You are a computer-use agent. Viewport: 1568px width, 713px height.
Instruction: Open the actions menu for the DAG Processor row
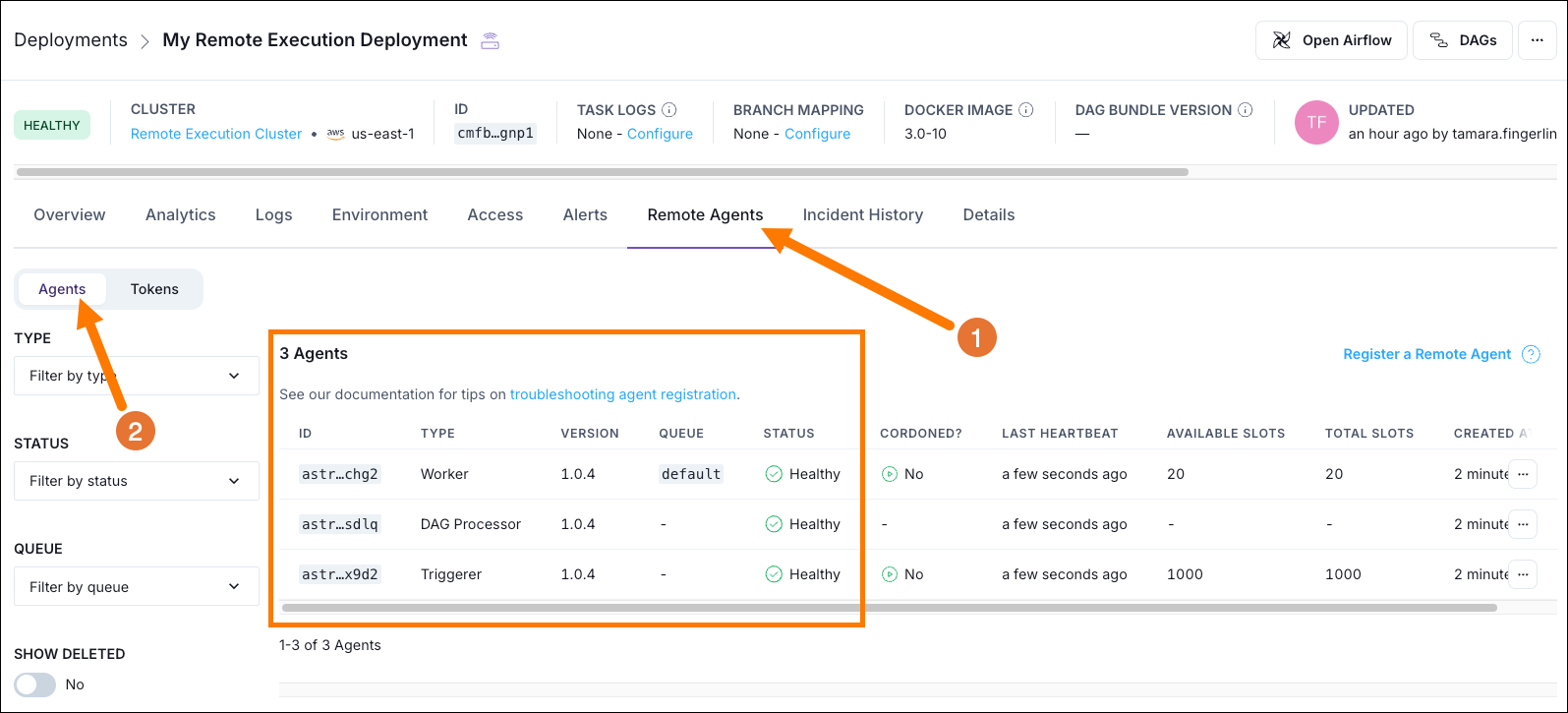tap(1523, 524)
